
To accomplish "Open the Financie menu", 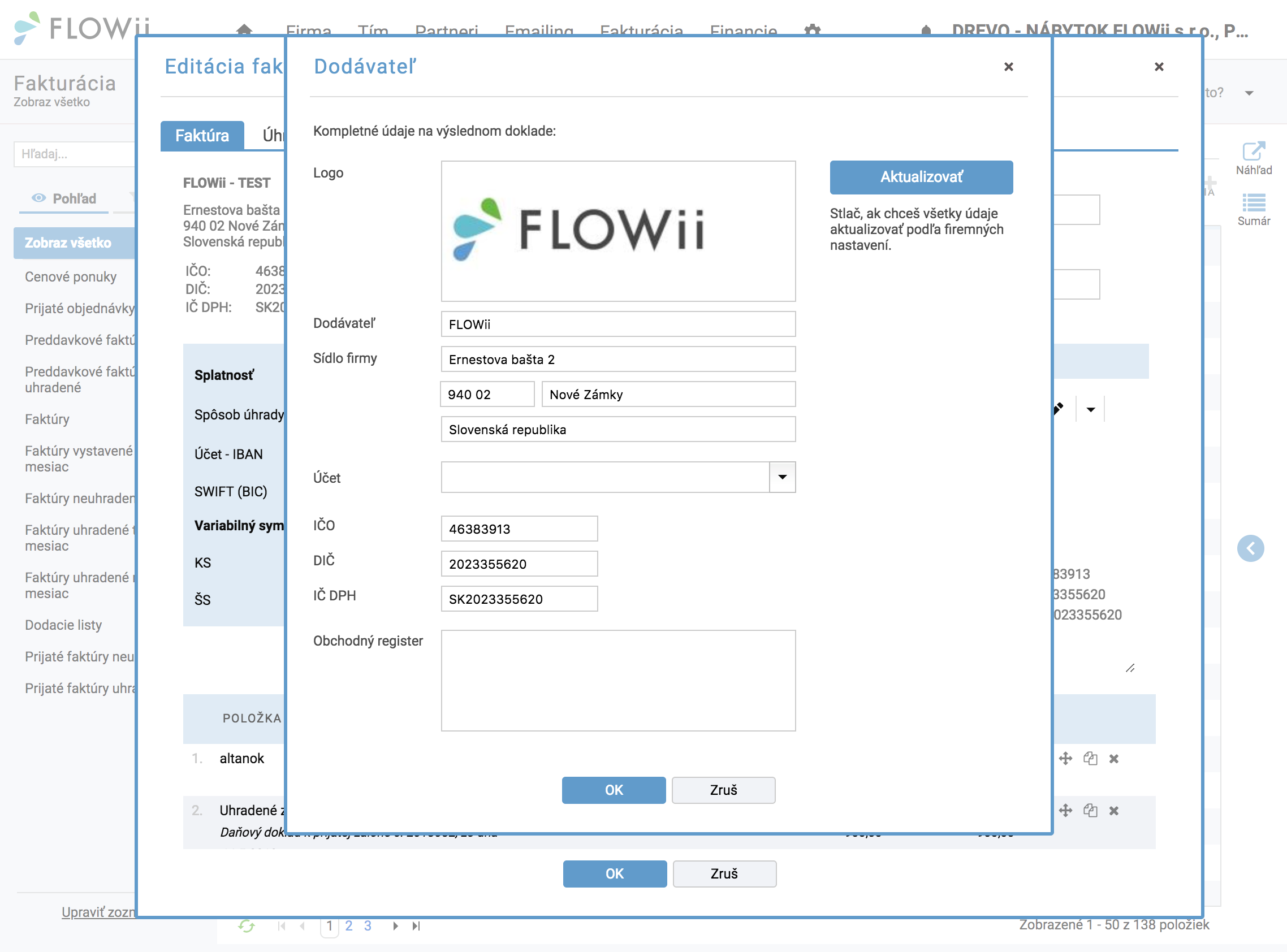I will point(744,30).
